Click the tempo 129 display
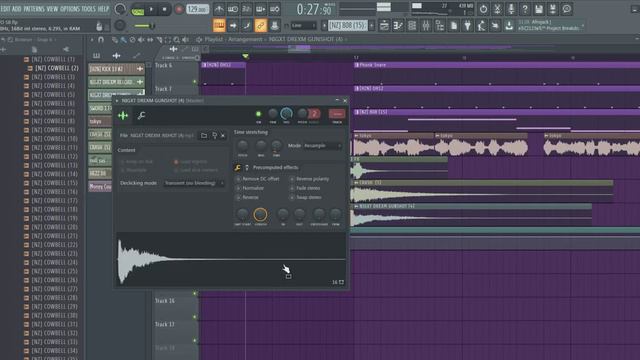640x360 pixels. click(198, 9)
